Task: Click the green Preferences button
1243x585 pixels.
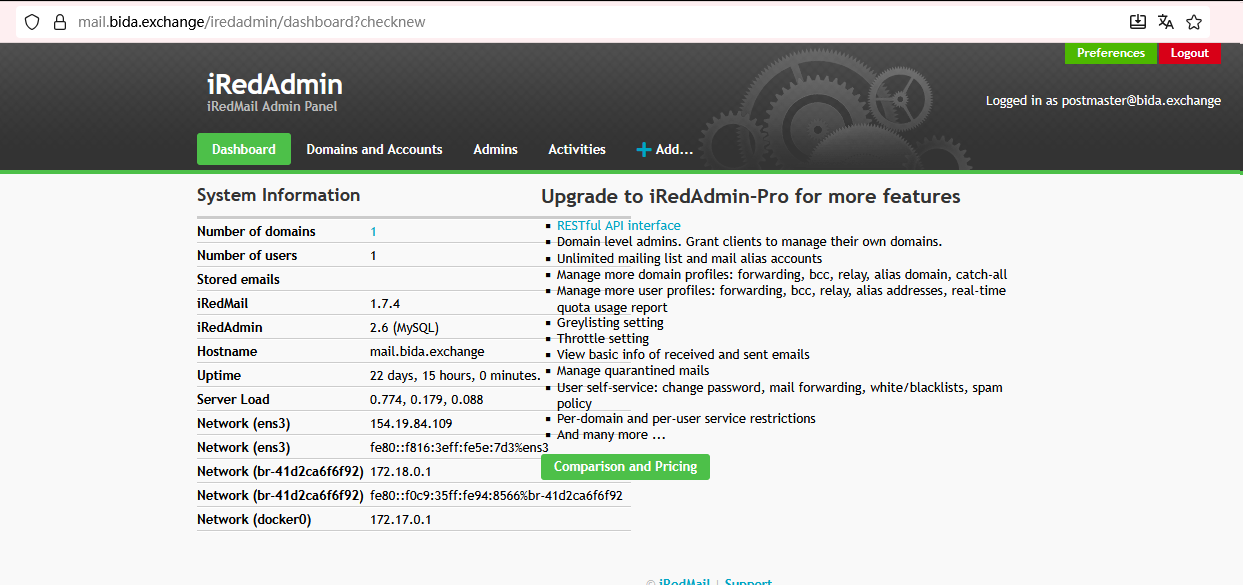Action: point(1110,53)
